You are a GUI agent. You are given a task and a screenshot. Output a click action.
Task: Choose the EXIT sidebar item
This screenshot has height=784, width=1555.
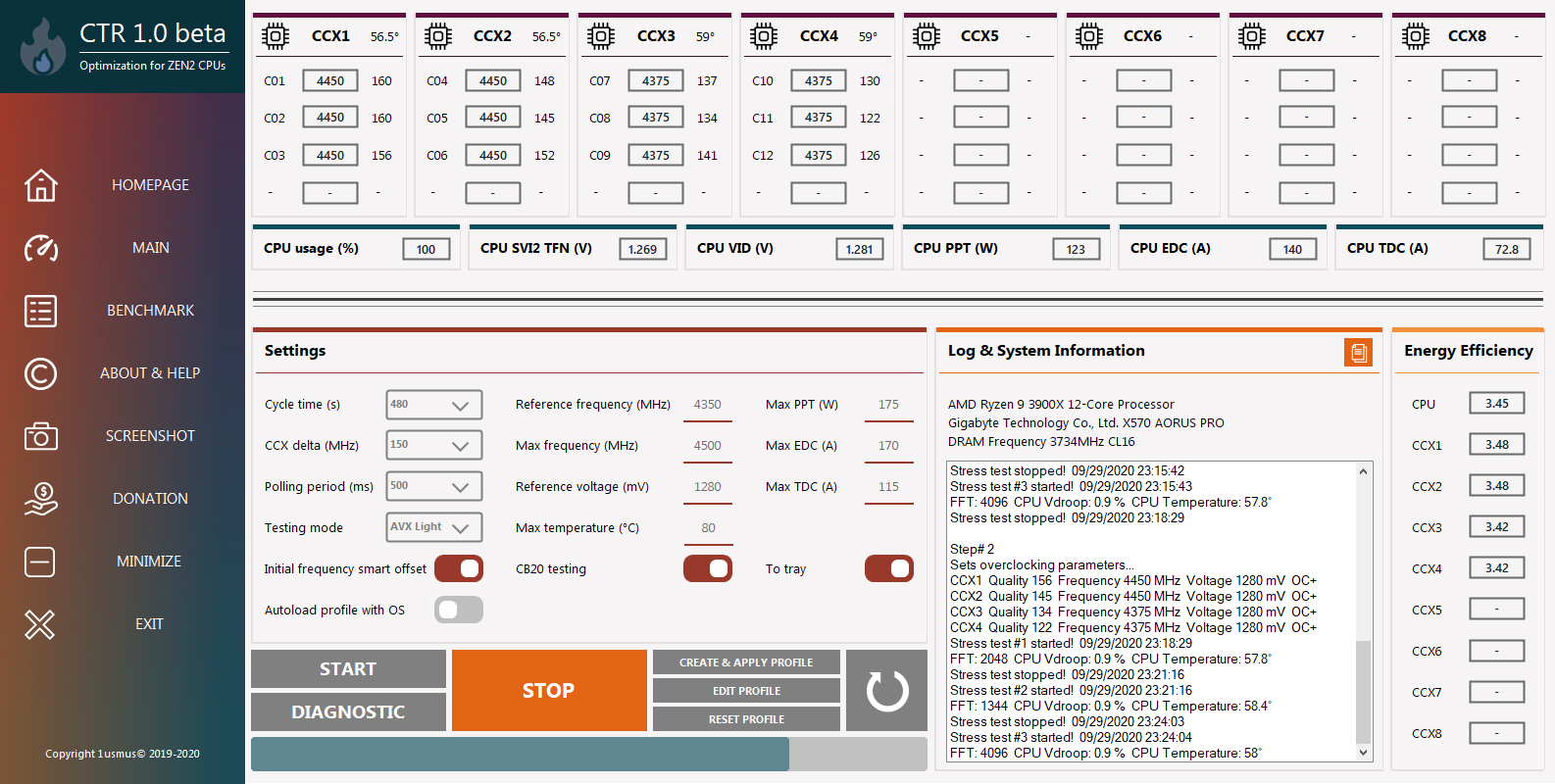149,624
